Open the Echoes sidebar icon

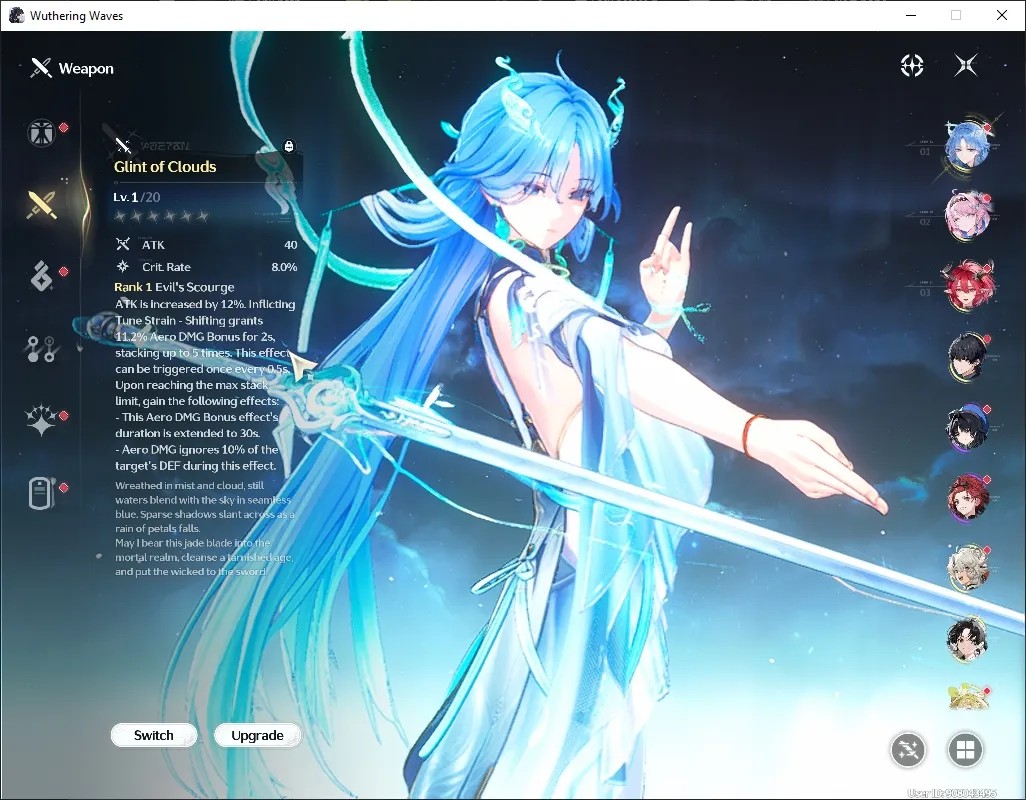point(41,275)
